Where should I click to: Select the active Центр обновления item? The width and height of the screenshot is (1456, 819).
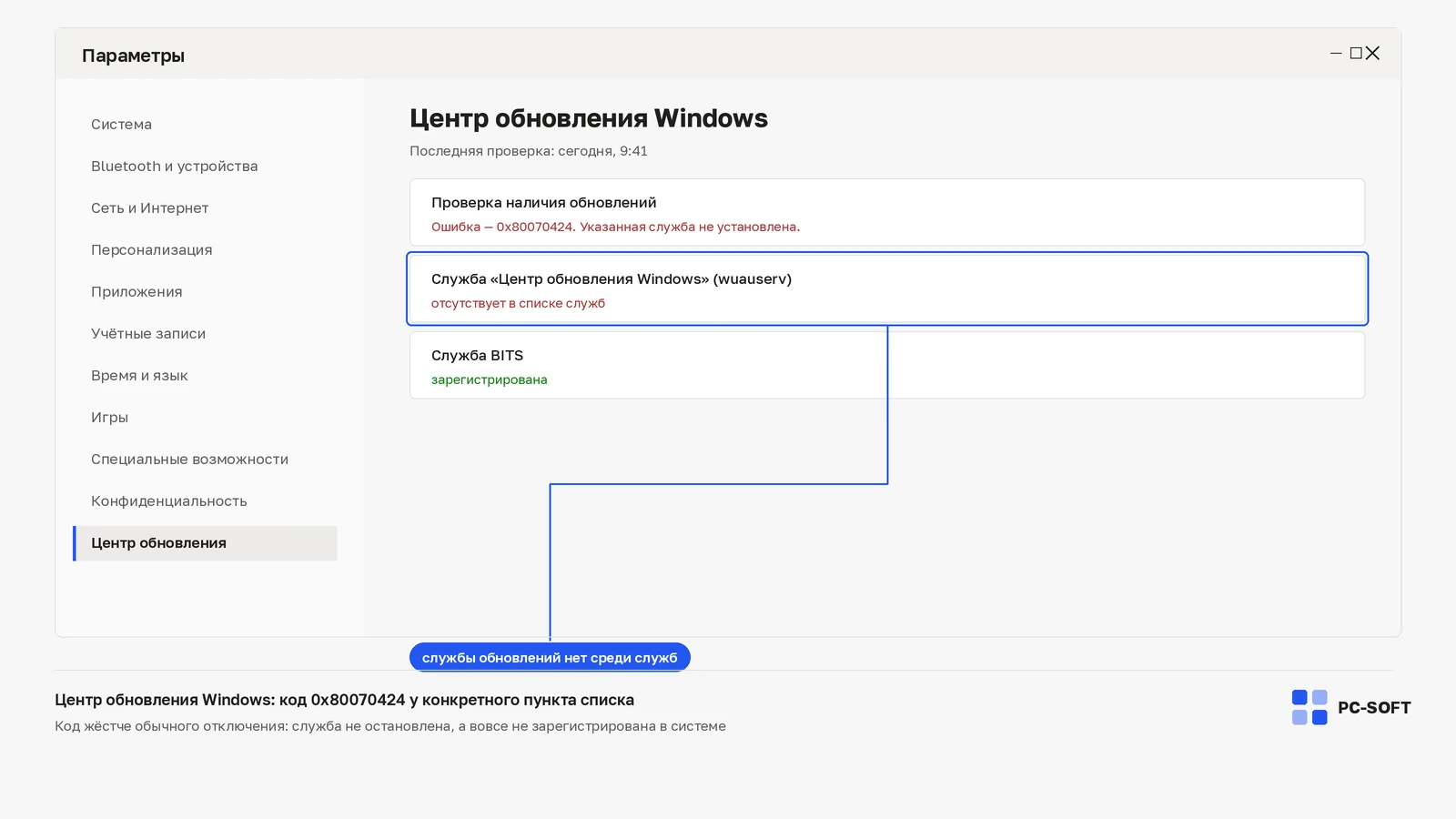[205, 543]
